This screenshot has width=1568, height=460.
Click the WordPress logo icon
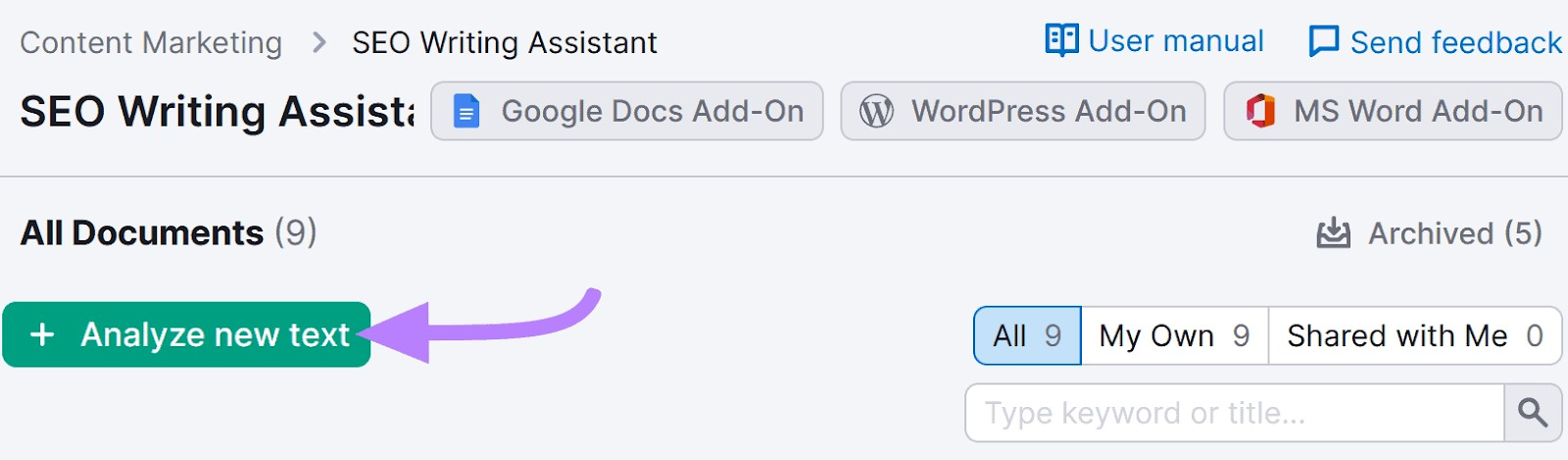[x=876, y=112]
